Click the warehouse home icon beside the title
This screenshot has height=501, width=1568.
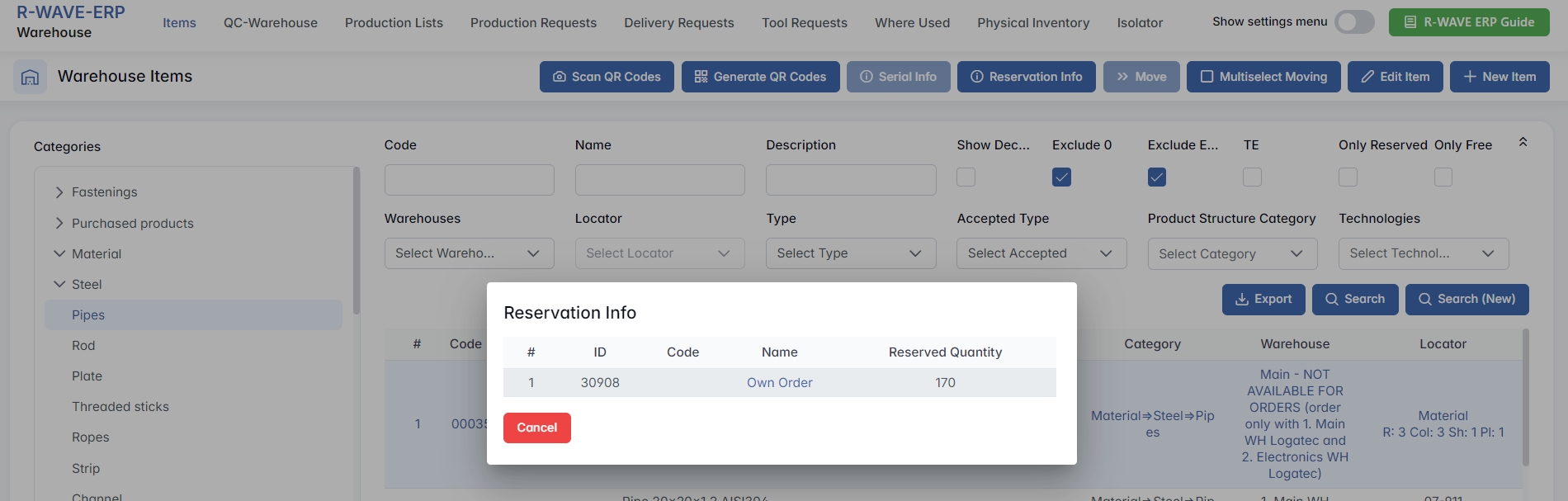click(30, 77)
